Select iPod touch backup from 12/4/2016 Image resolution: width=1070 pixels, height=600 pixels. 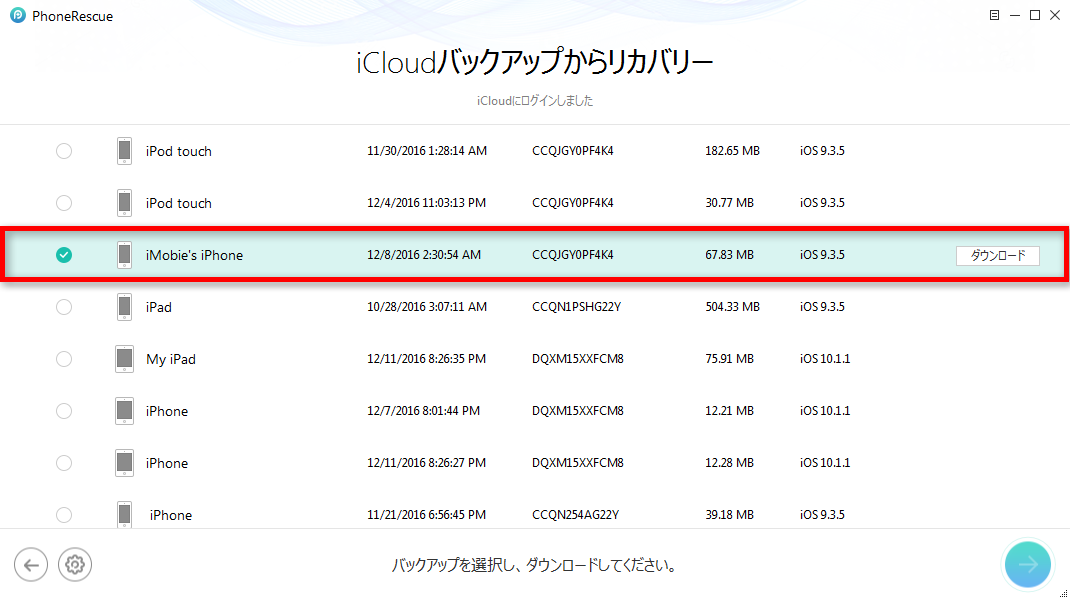pos(64,203)
